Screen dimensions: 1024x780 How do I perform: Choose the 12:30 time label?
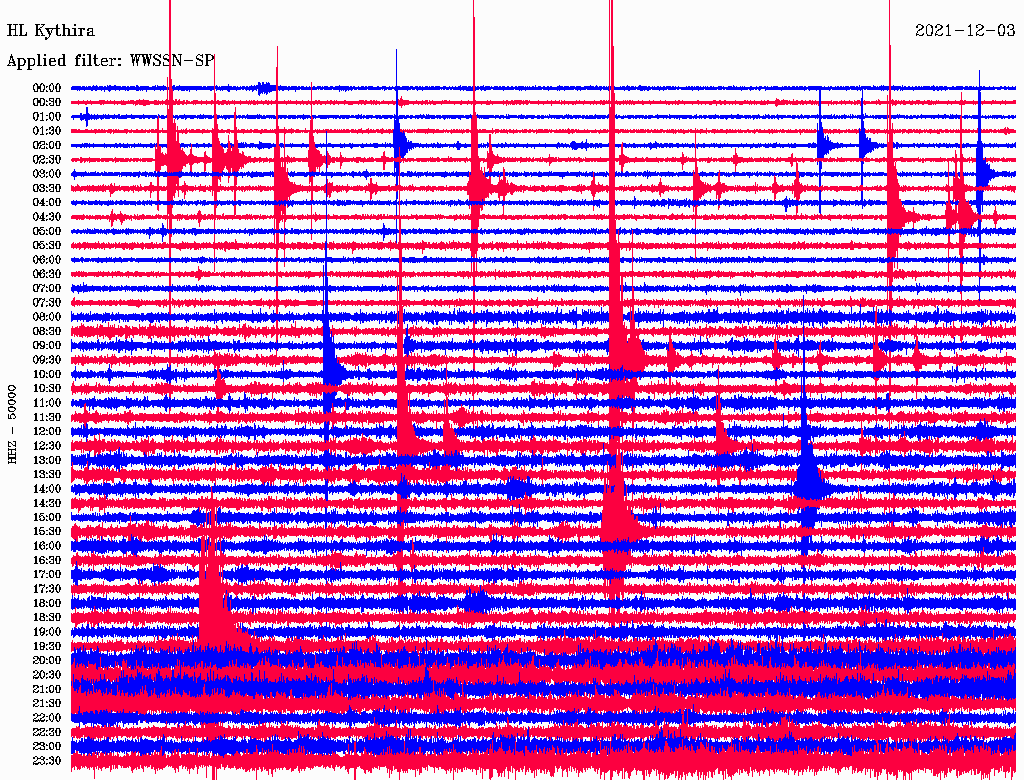point(47,446)
